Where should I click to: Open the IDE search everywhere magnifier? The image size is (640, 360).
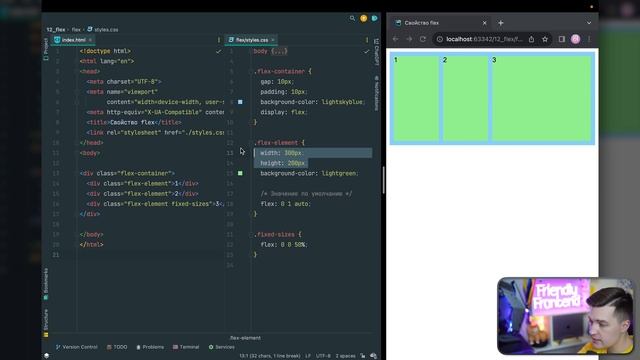point(352,18)
